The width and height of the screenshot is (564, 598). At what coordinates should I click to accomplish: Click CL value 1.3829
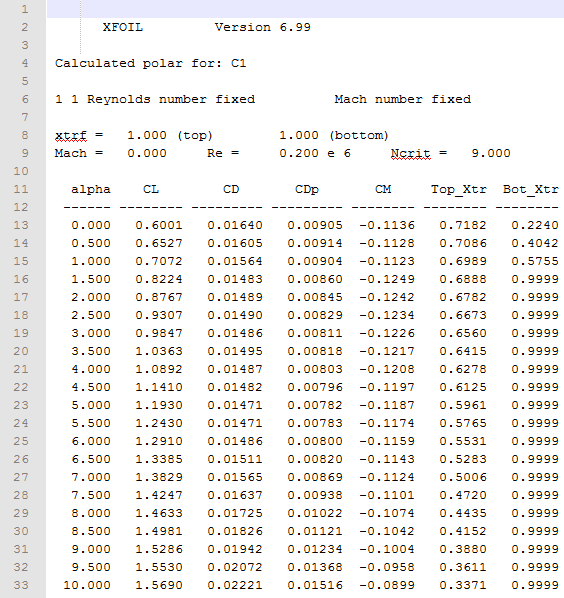click(159, 477)
